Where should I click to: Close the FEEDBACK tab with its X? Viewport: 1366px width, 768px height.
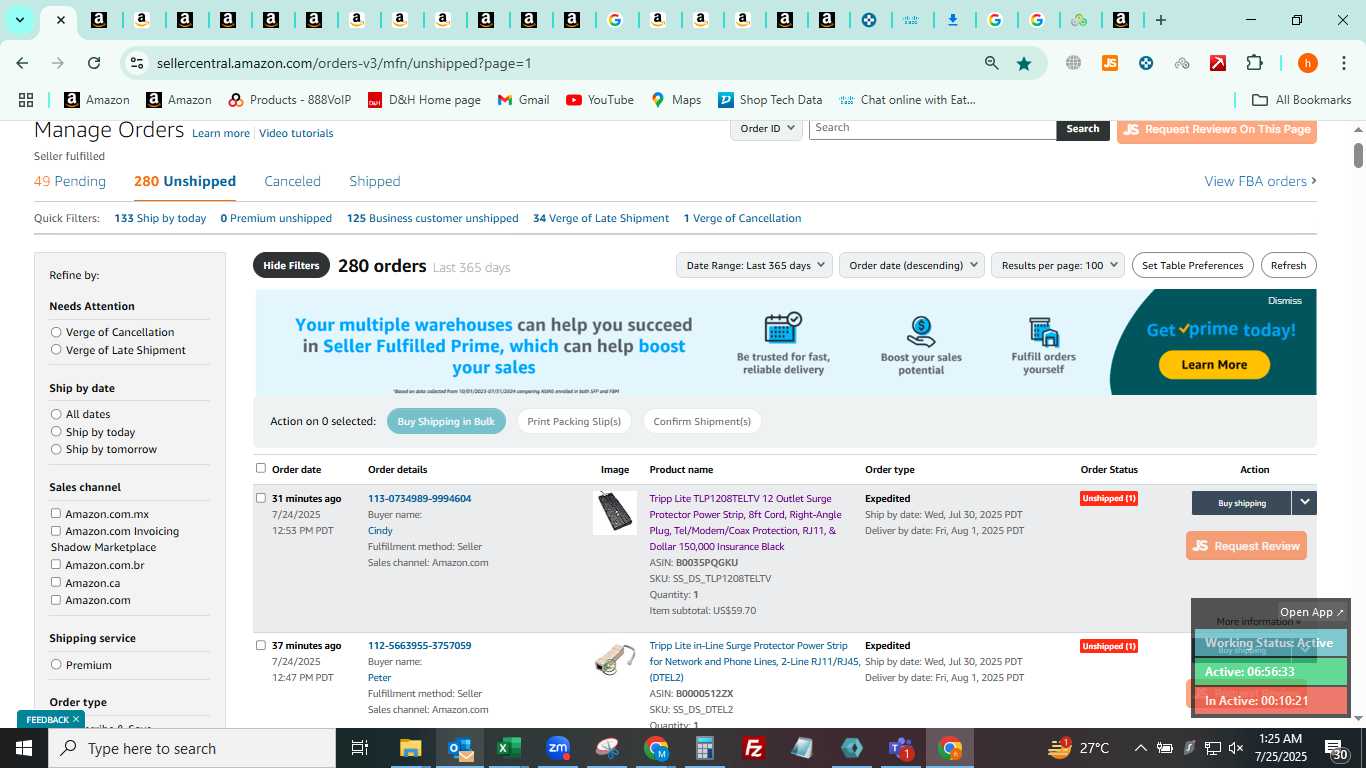[75, 719]
